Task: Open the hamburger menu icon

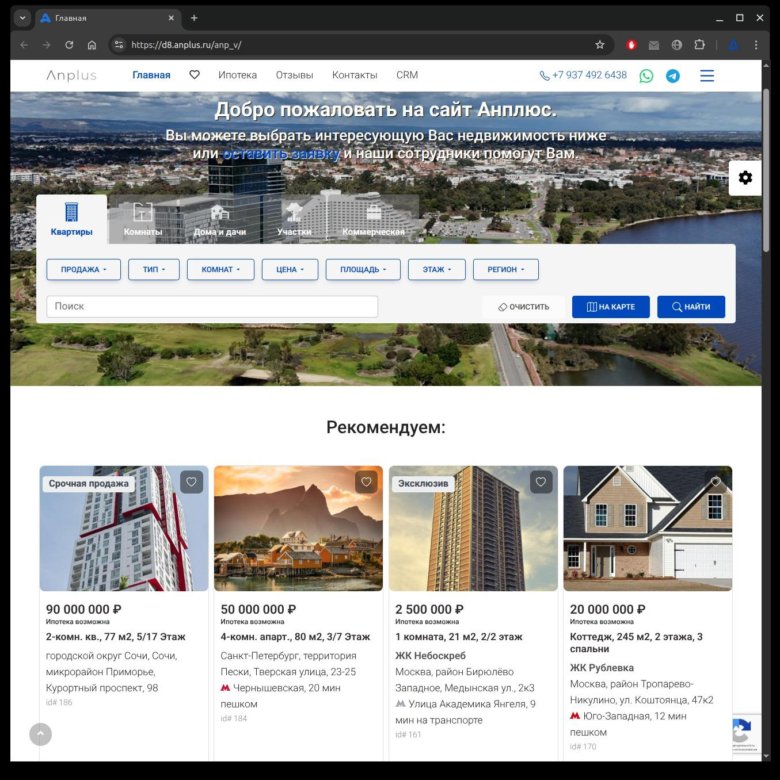Action: [x=707, y=75]
